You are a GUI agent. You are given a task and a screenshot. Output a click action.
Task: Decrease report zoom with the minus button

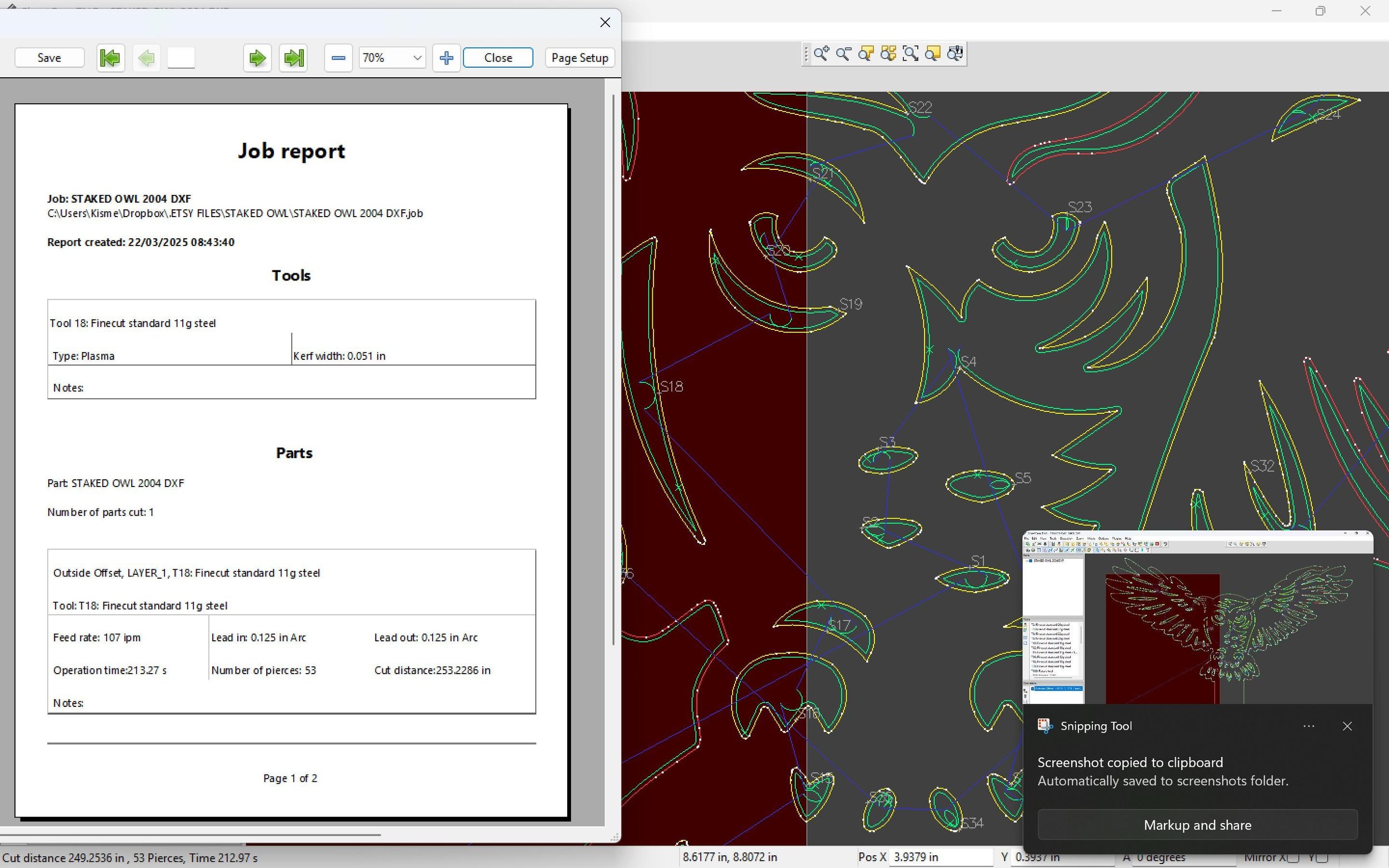click(x=338, y=57)
